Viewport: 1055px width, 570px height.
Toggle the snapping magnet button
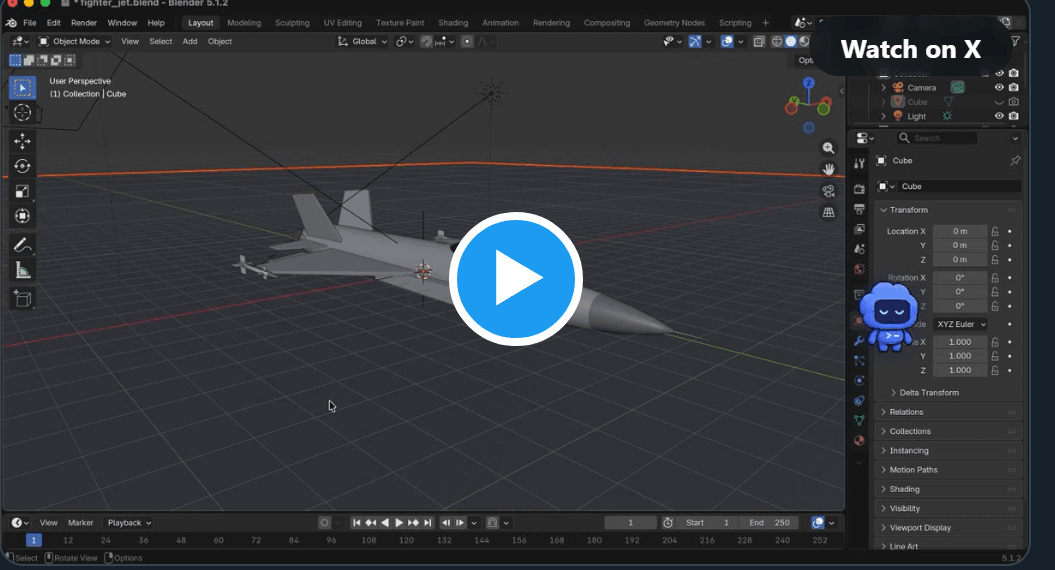[426, 42]
